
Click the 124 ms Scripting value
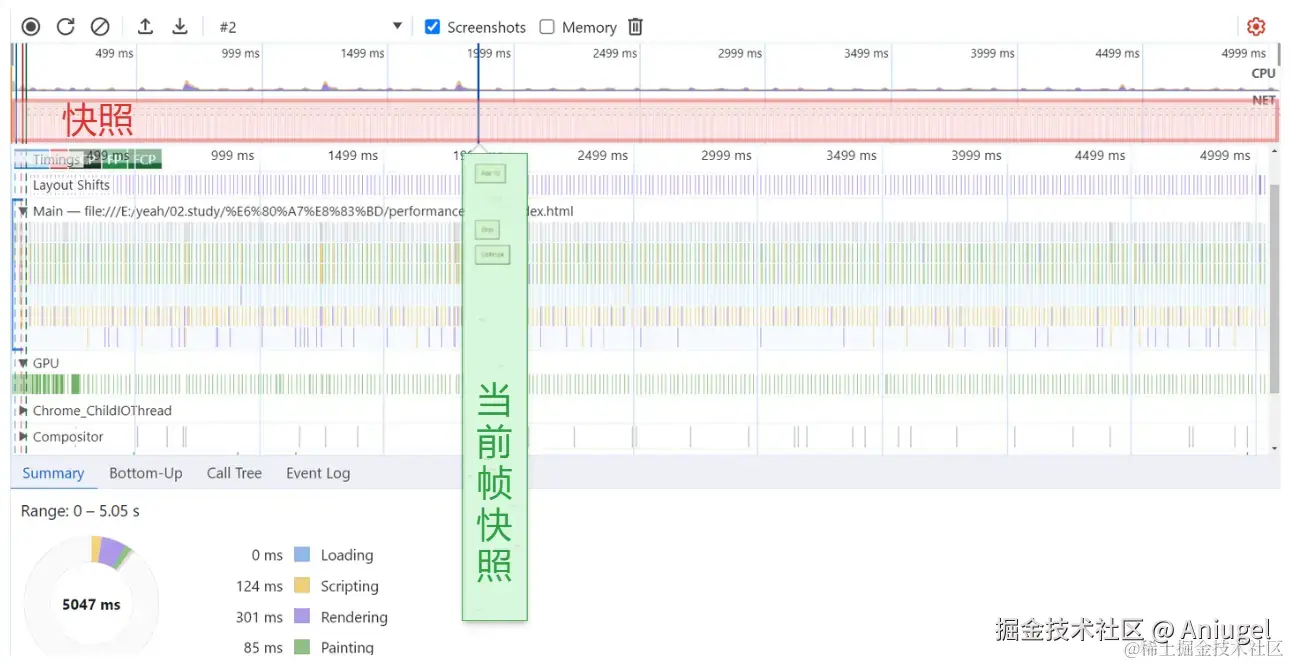[259, 586]
